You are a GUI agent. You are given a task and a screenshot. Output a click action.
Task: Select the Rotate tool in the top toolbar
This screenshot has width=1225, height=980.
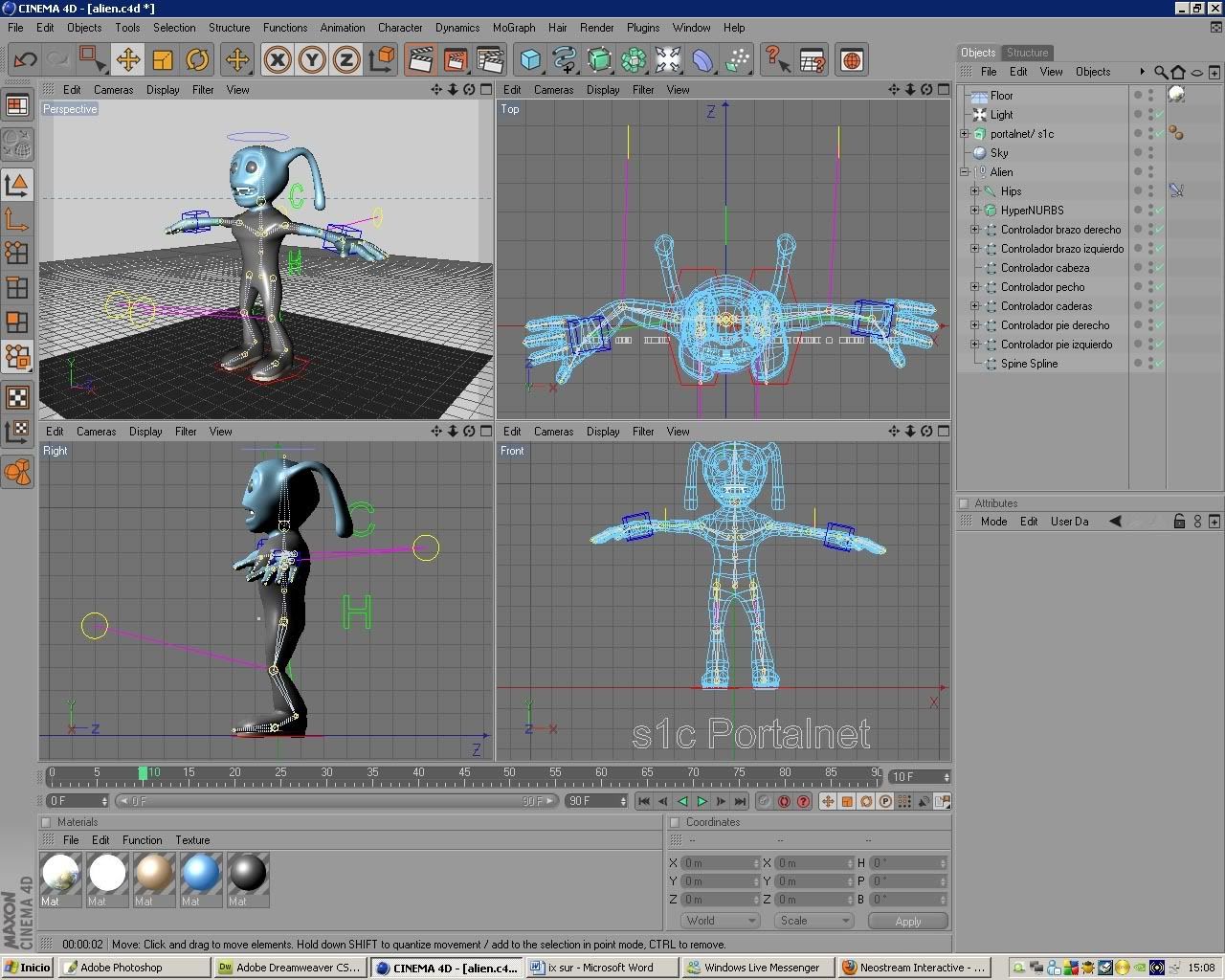click(x=197, y=60)
